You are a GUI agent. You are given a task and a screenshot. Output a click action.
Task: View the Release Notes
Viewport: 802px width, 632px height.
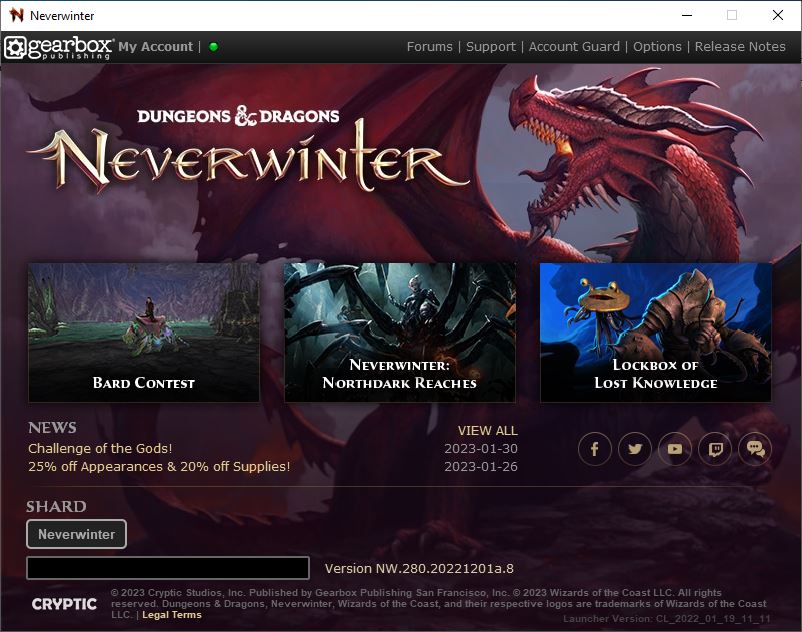(740, 47)
